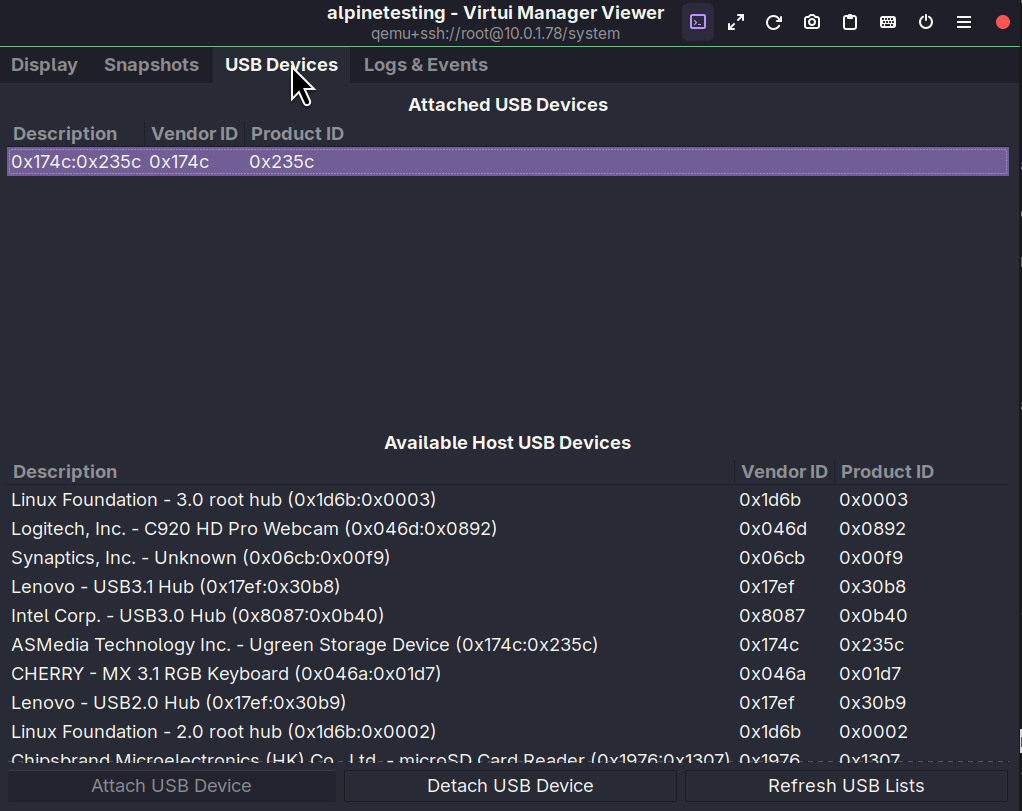Switch to the Display tab
This screenshot has width=1022, height=811.
[44, 64]
